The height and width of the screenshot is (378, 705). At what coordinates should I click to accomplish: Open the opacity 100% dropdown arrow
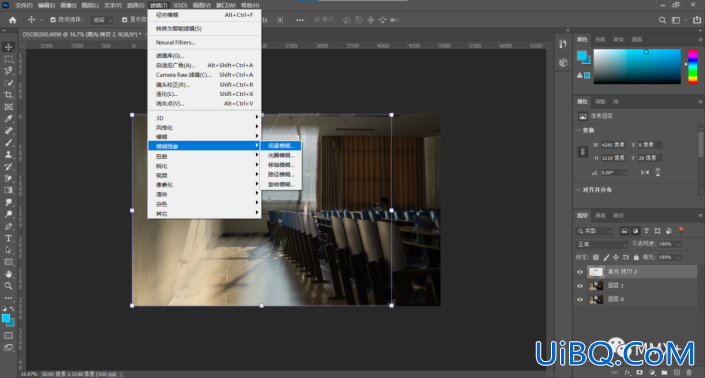[x=679, y=244]
